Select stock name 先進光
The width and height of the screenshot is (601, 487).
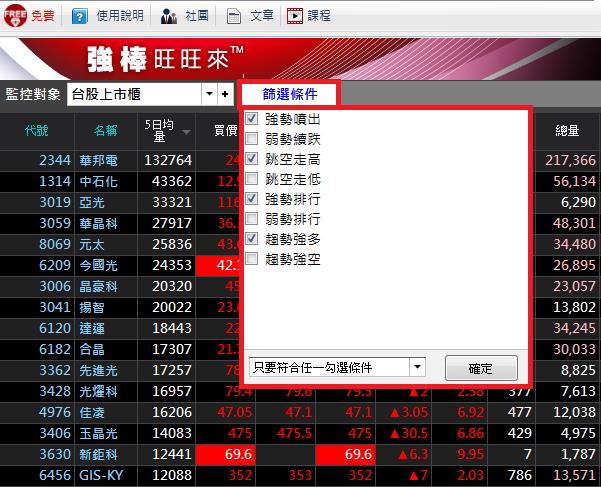(99, 370)
